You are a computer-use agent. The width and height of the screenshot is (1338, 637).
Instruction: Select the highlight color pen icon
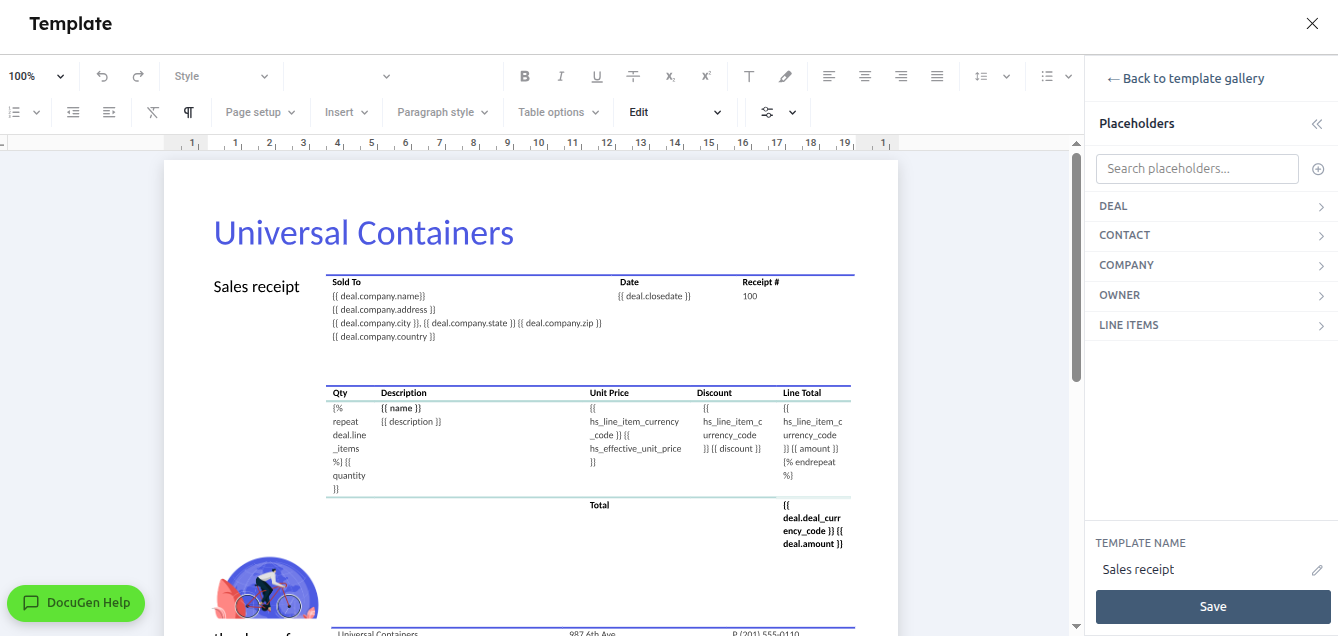click(785, 76)
